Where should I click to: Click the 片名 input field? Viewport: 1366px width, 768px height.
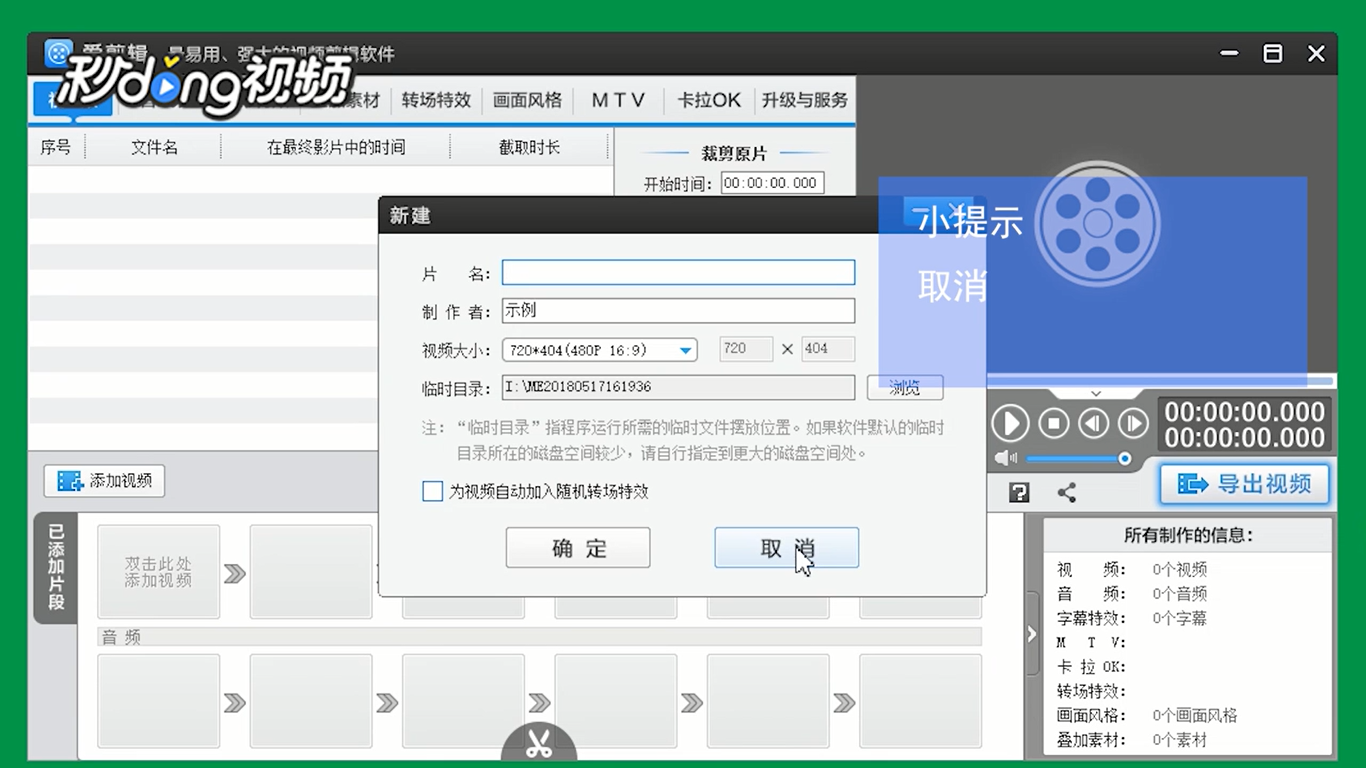pyautogui.click(x=677, y=271)
